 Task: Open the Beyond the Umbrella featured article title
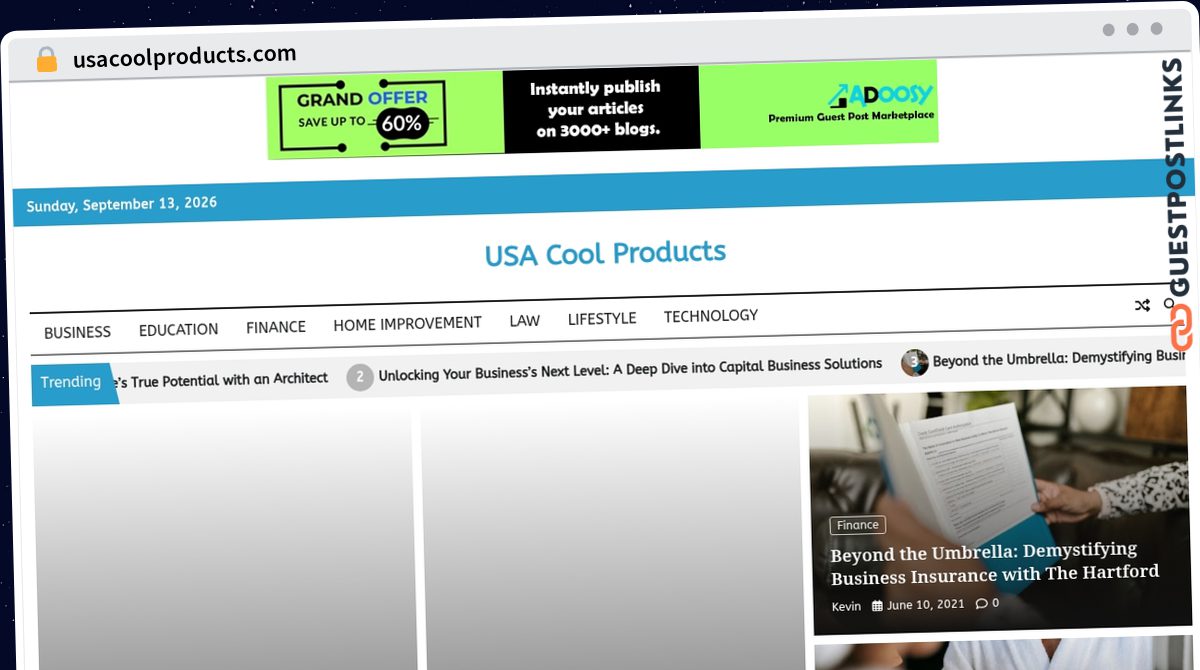[995, 563]
